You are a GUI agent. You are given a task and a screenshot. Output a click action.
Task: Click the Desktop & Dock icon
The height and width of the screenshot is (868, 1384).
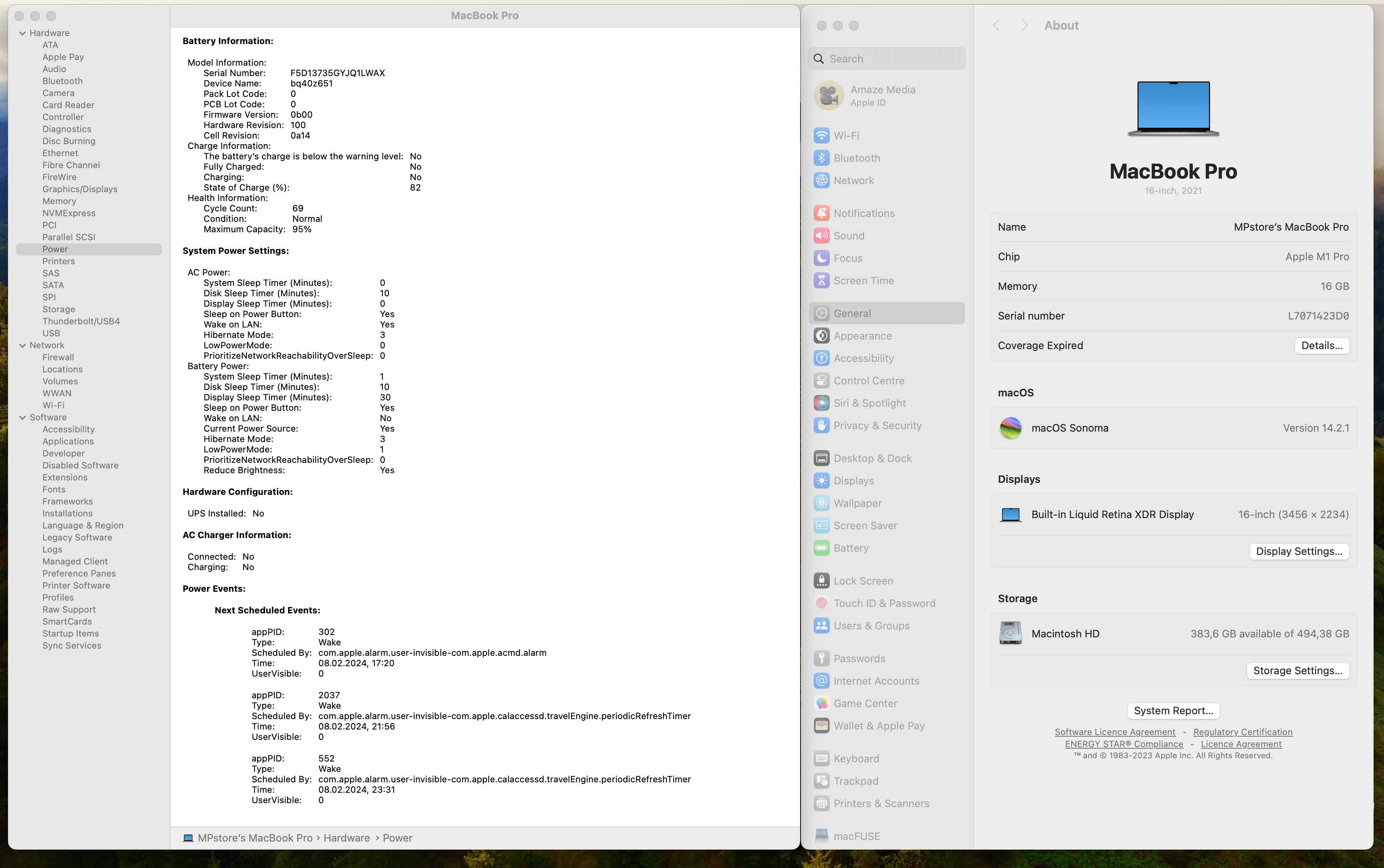821,458
